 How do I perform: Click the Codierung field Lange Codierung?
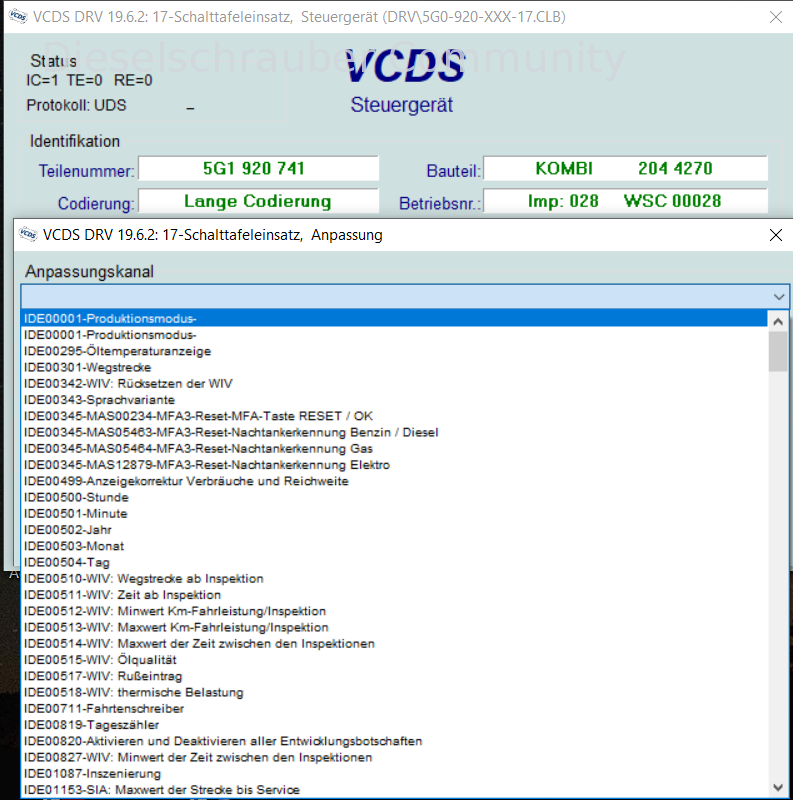click(x=258, y=201)
